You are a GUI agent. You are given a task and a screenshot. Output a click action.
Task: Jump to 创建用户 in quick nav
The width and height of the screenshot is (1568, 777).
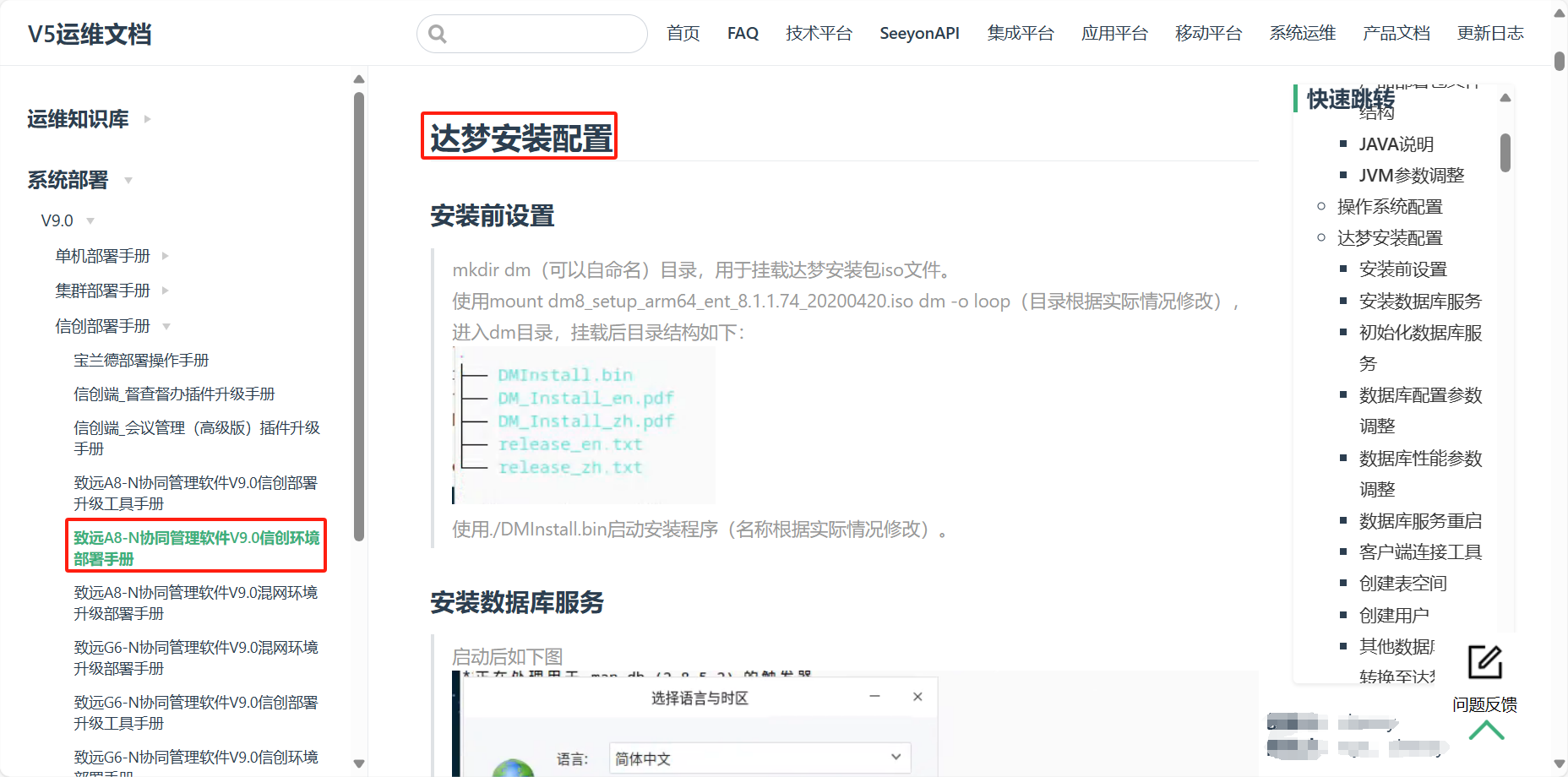1394,616
